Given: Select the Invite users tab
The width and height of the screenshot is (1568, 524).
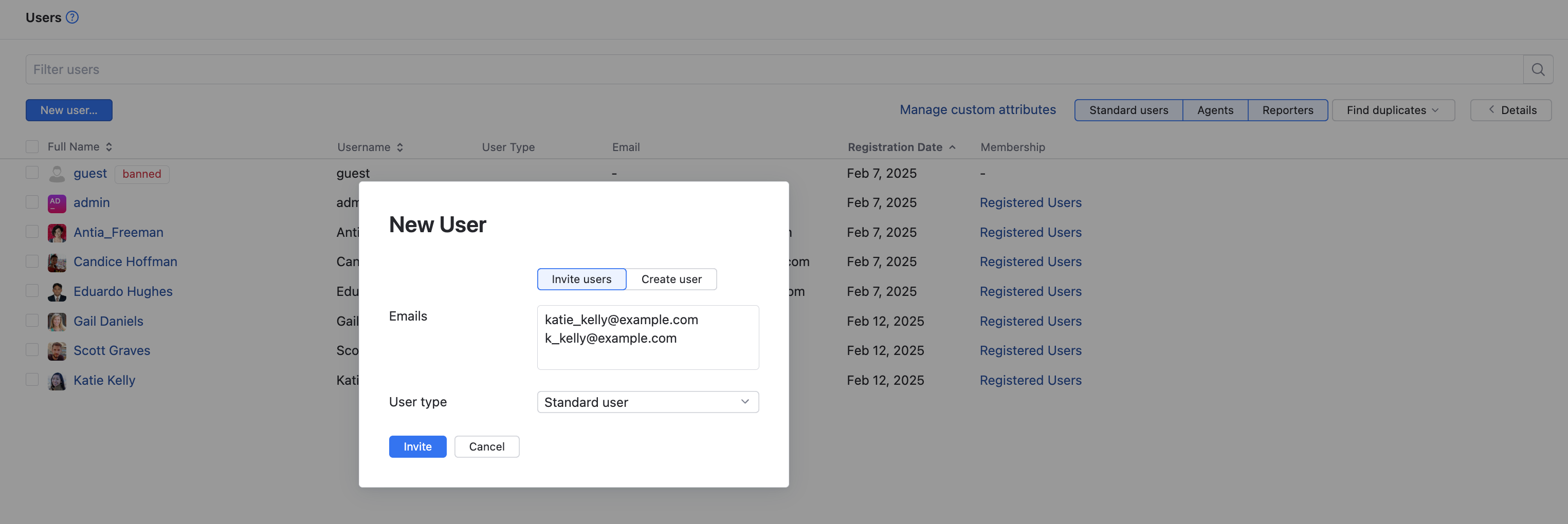Looking at the screenshot, I should [x=581, y=279].
